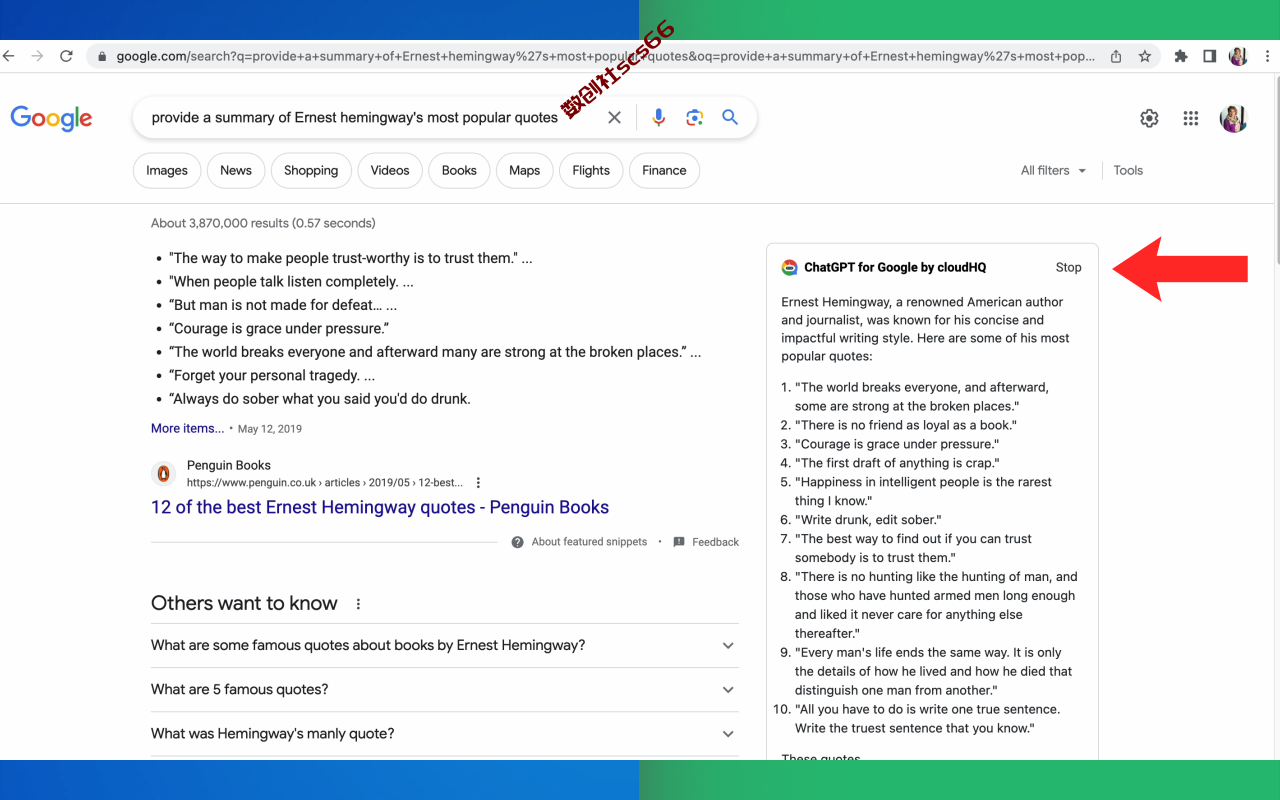This screenshot has width=1280, height=800.
Task: Click the May 12, 2019 date text
Action: pos(270,428)
